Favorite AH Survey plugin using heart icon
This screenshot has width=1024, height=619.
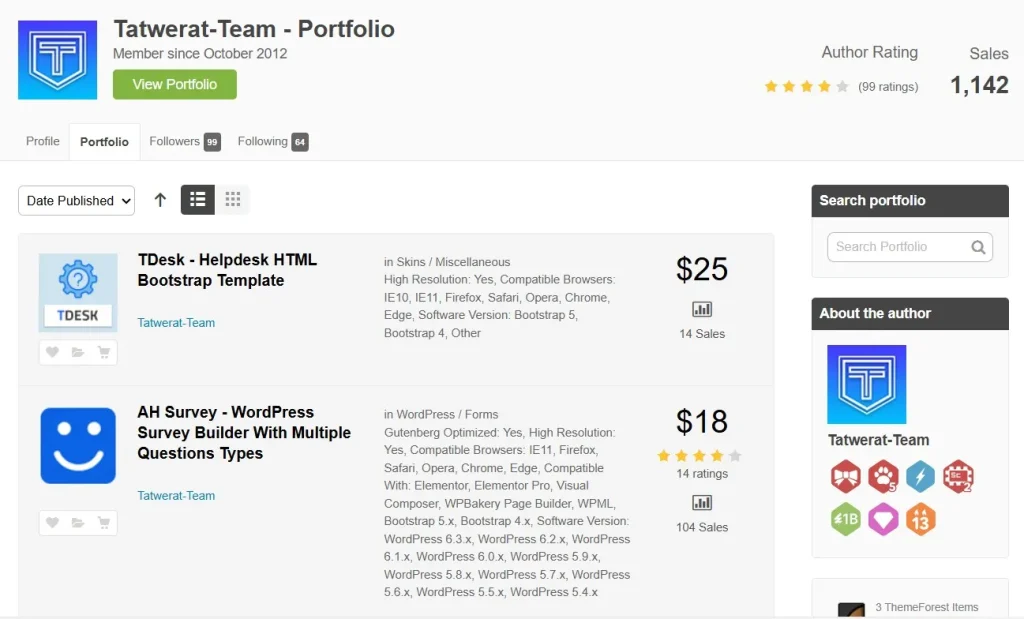point(52,523)
